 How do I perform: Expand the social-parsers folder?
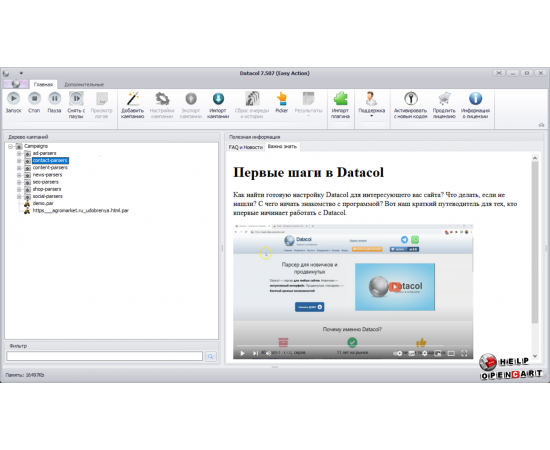click(x=19, y=196)
